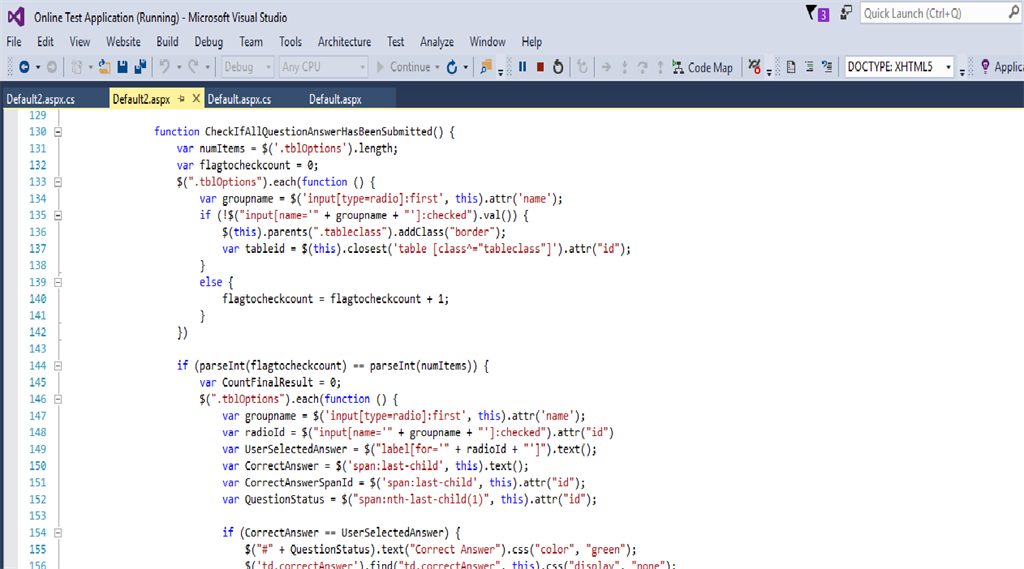Pause debugging with Break All icon
The image size is (1024, 569).
(x=522, y=67)
